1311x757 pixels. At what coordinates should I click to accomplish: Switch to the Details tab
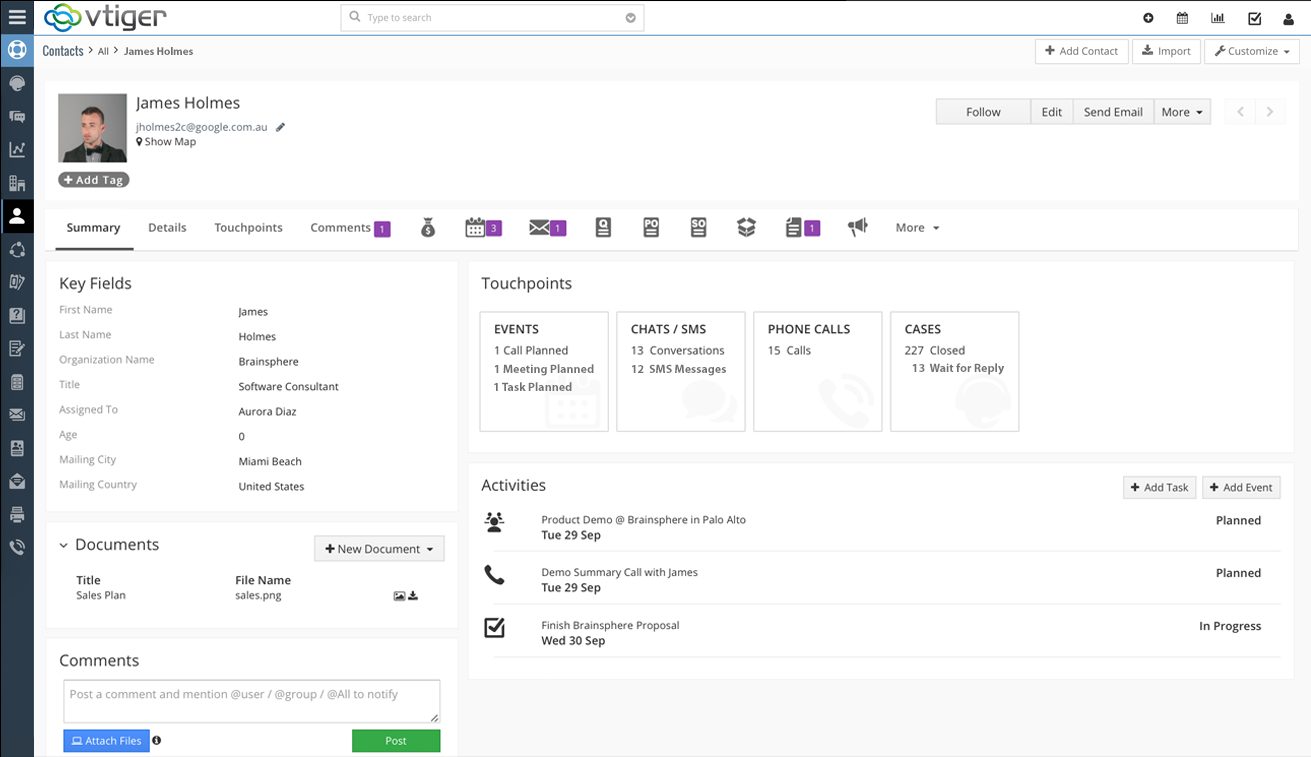167,228
